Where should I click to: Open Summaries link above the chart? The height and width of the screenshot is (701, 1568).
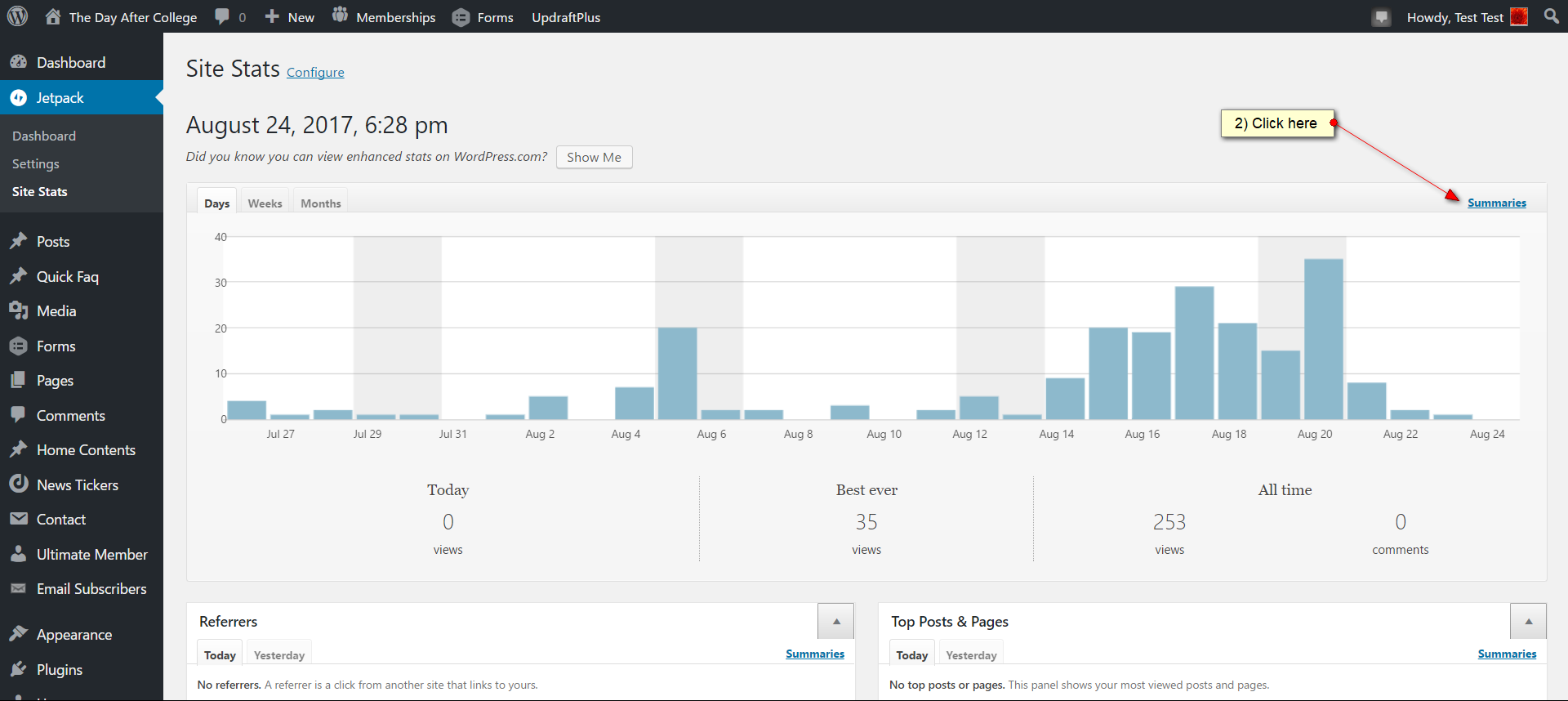[x=1496, y=203]
